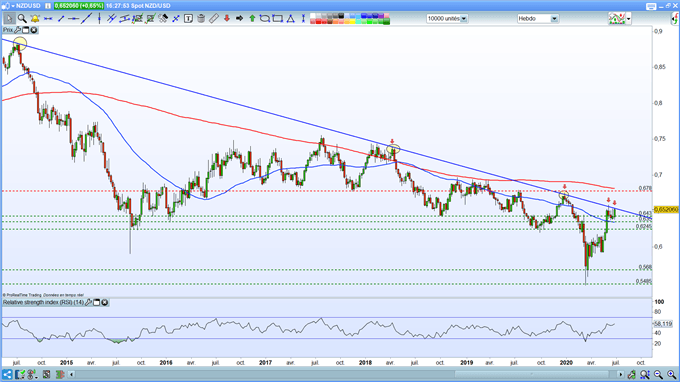Click the green price change badge in title

[79, 6]
